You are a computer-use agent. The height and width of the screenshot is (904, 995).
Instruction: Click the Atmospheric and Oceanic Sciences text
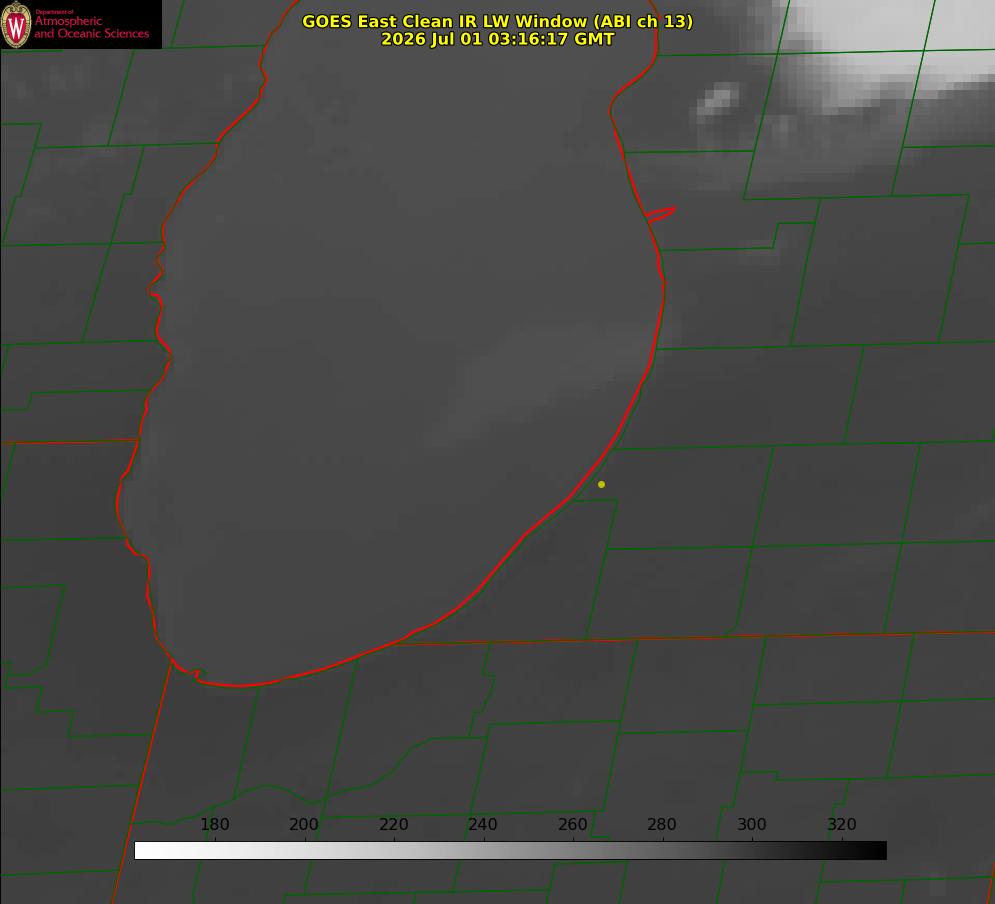(x=91, y=27)
